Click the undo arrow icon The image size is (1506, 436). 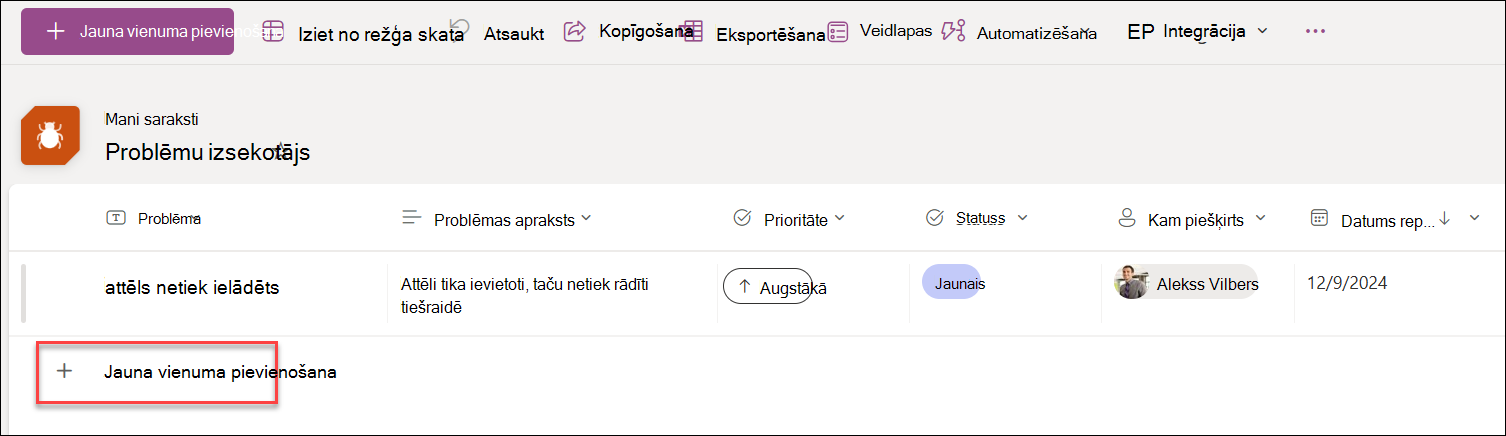(459, 26)
